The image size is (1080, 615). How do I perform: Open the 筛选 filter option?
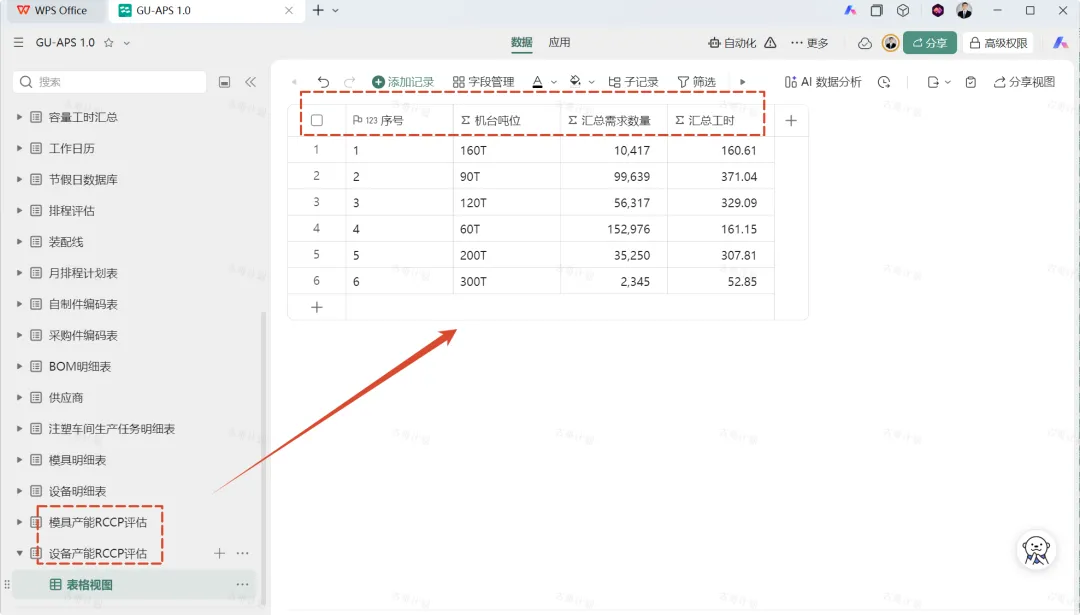pyautogui.click(x=696, y=82)
